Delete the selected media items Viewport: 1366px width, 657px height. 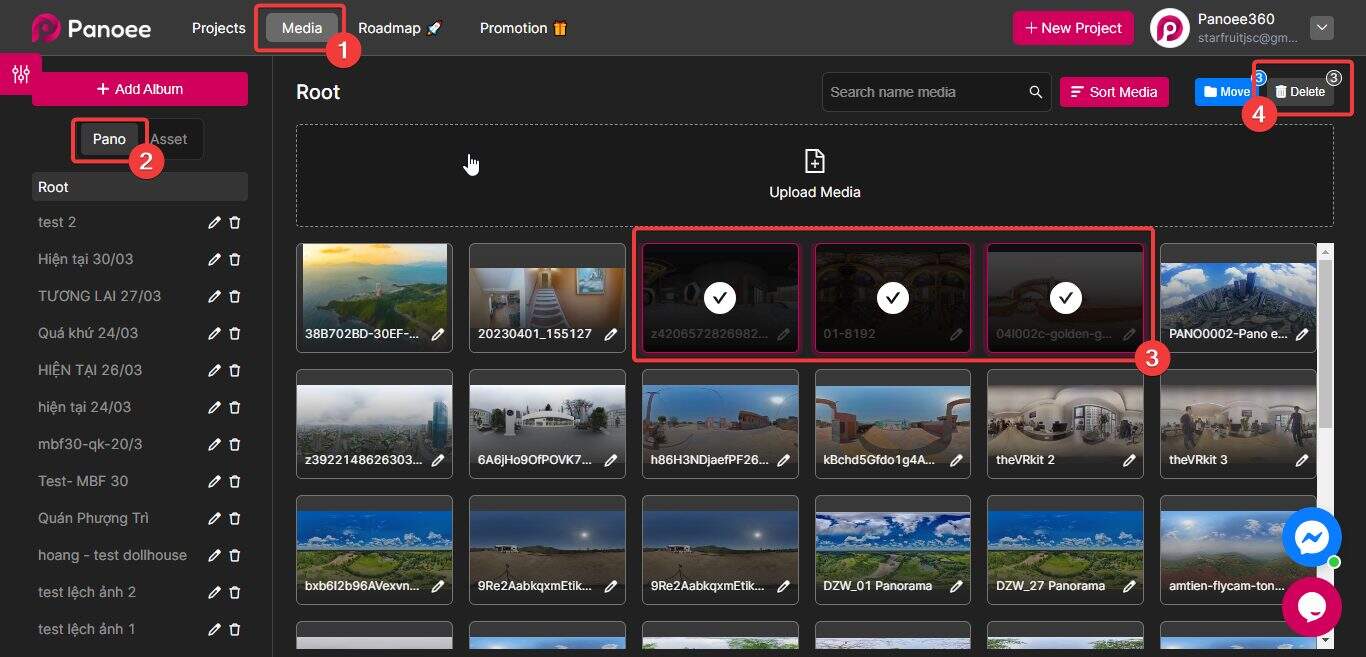pos(1300,92)
